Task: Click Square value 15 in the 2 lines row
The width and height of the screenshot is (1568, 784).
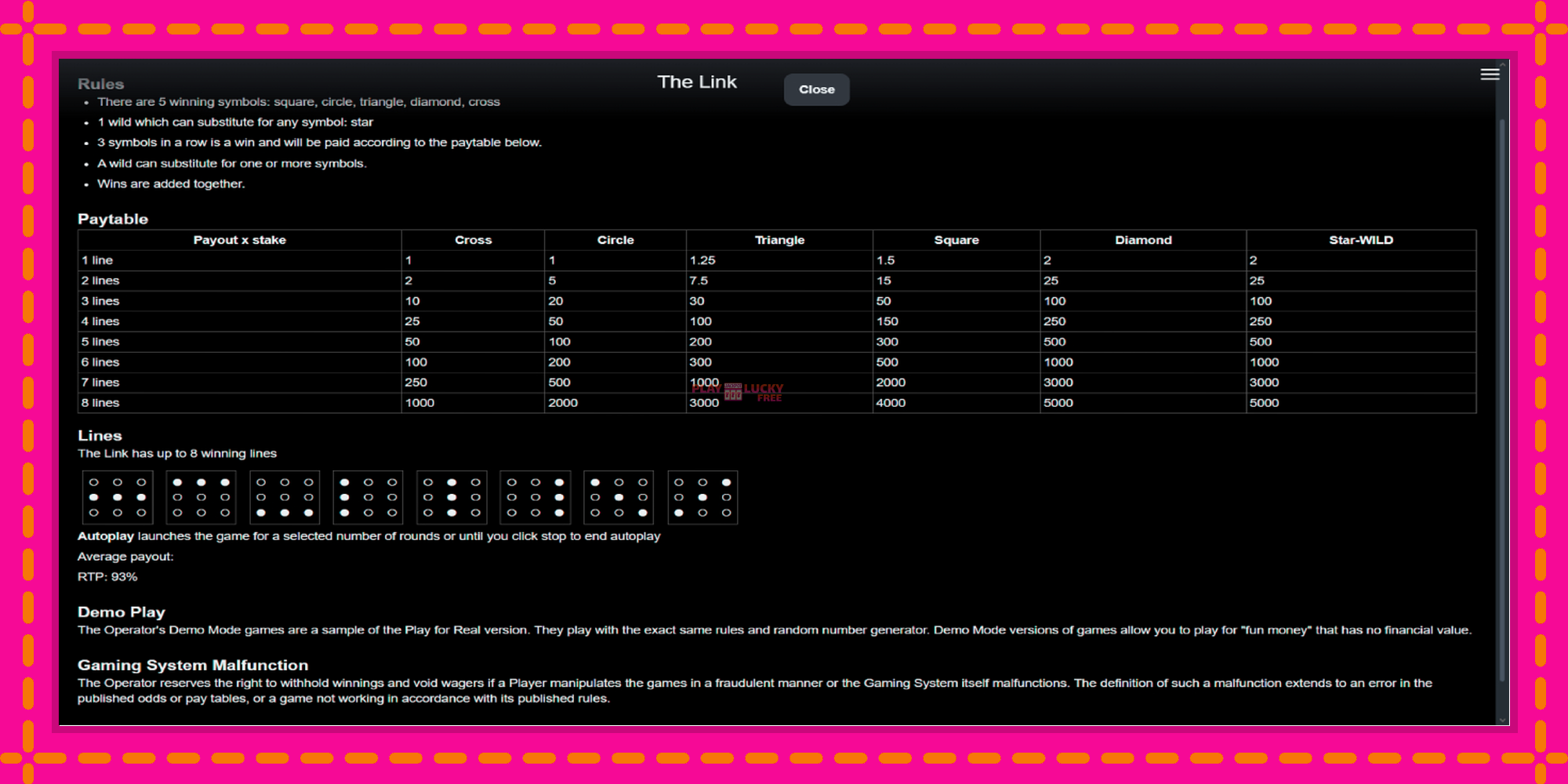Action: click(x=884, y=281)
